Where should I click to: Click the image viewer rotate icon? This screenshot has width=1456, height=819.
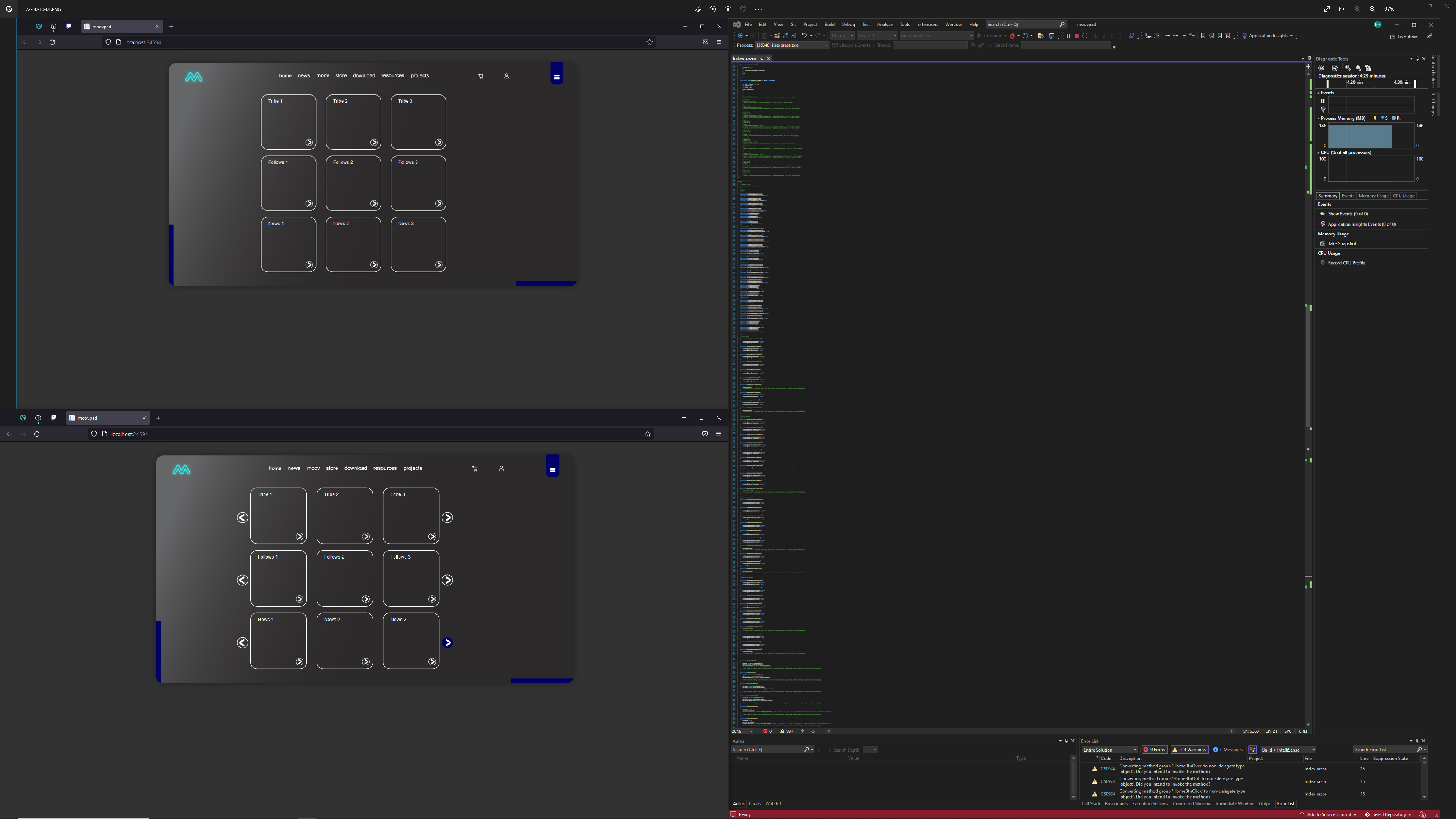713,9
